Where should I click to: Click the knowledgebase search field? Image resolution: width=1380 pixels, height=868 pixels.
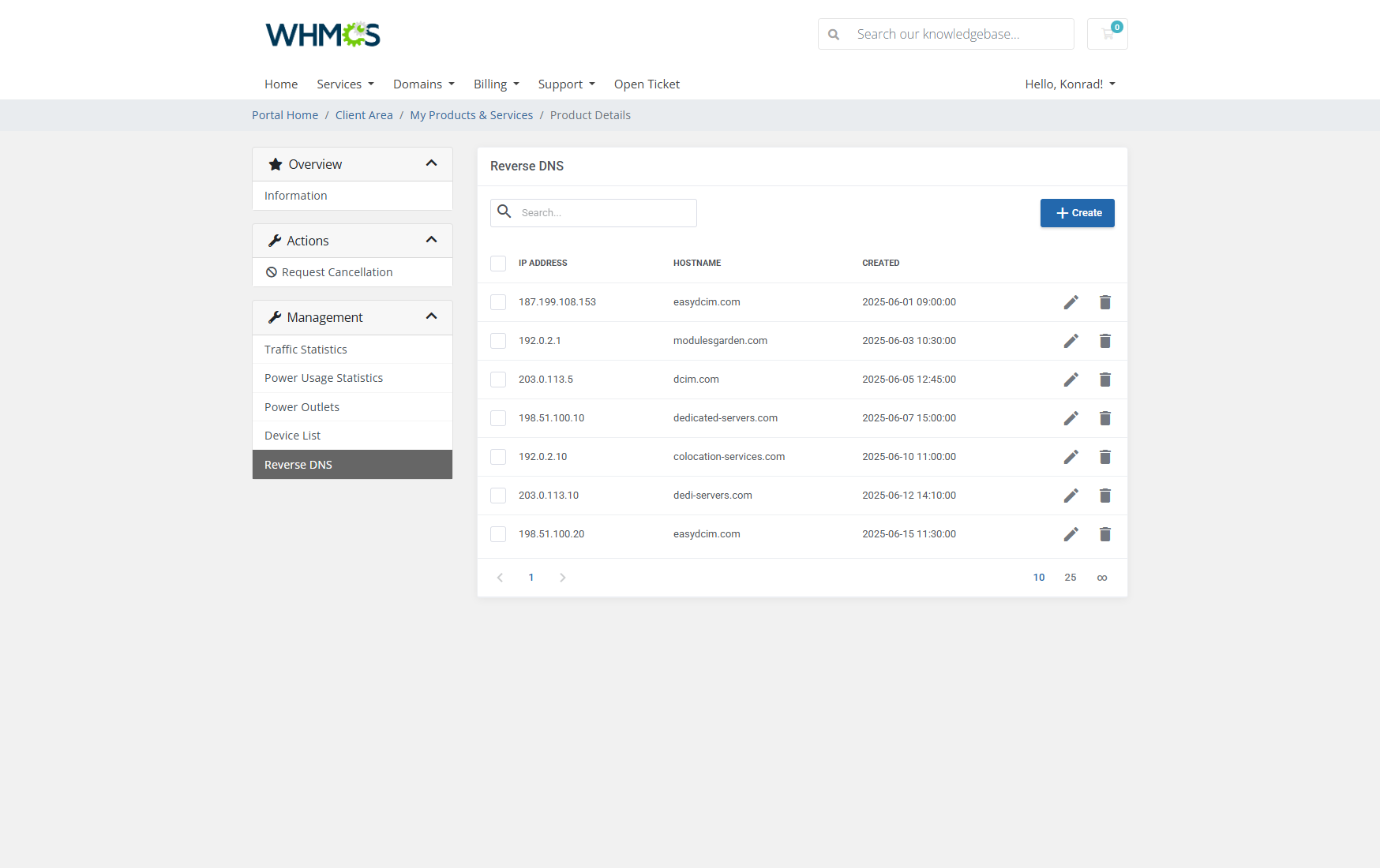(x=946, y=34)
